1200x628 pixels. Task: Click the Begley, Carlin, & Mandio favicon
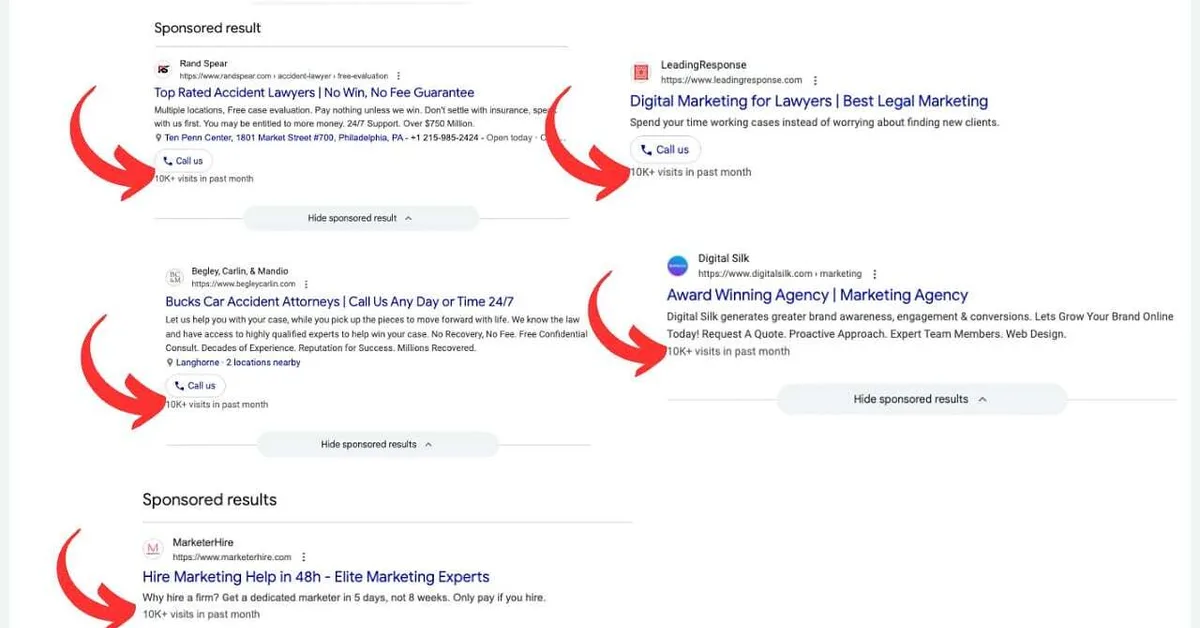174,277
